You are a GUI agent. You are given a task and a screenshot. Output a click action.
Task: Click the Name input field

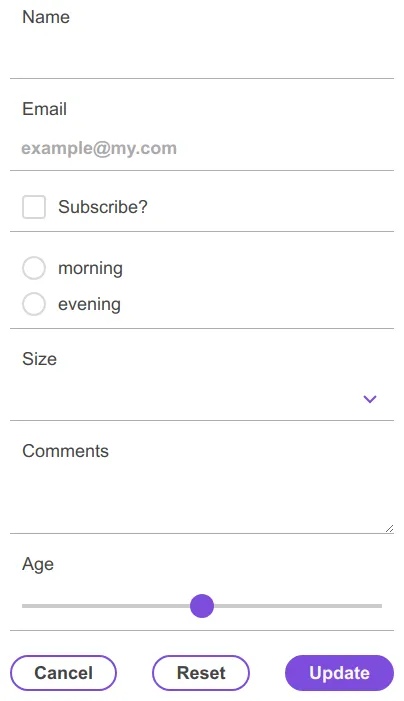pyautogui.click(x=202, y=56)
